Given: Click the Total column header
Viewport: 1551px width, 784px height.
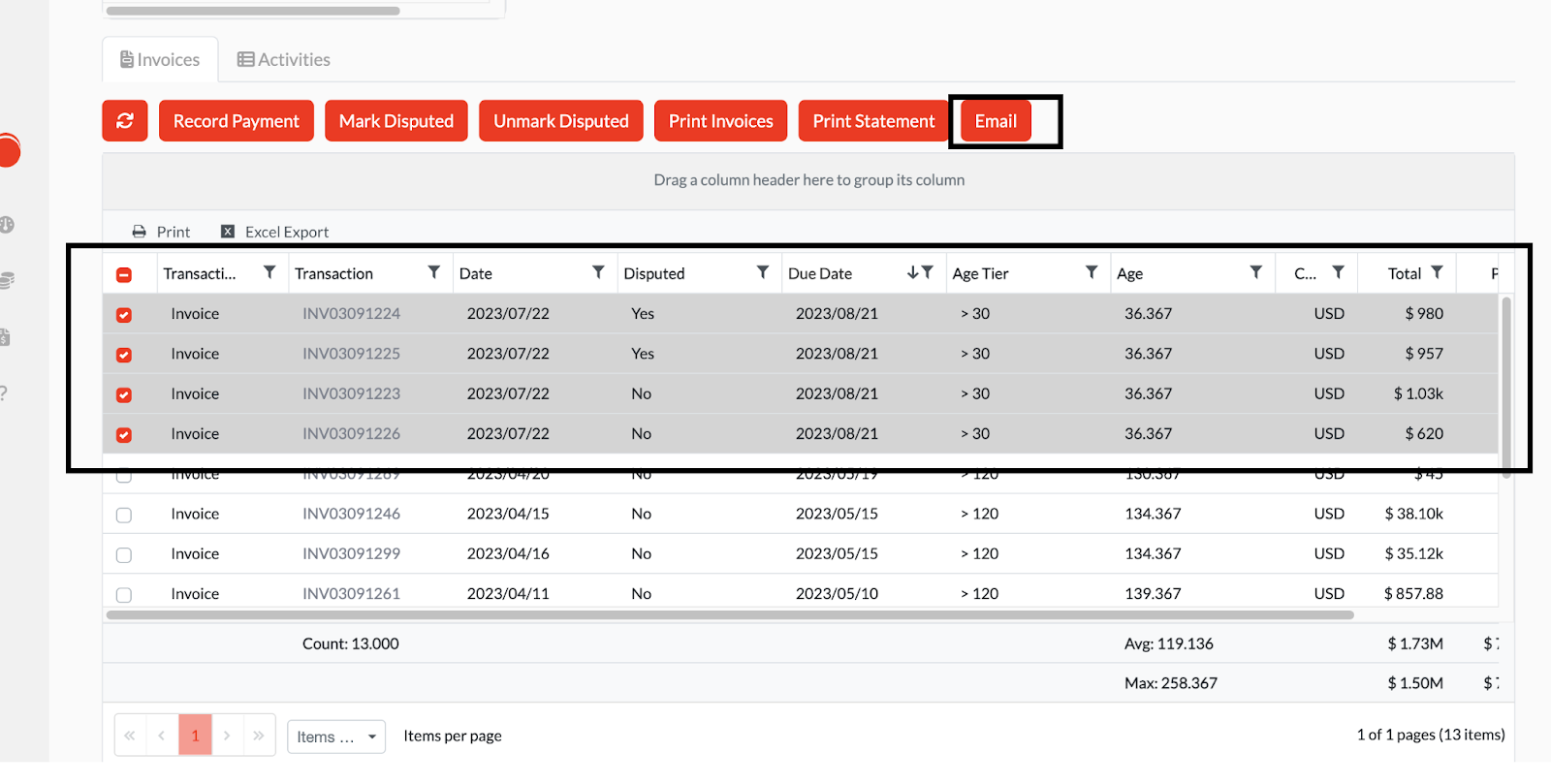Looking at the screenshot, I should click(1405, 273).
